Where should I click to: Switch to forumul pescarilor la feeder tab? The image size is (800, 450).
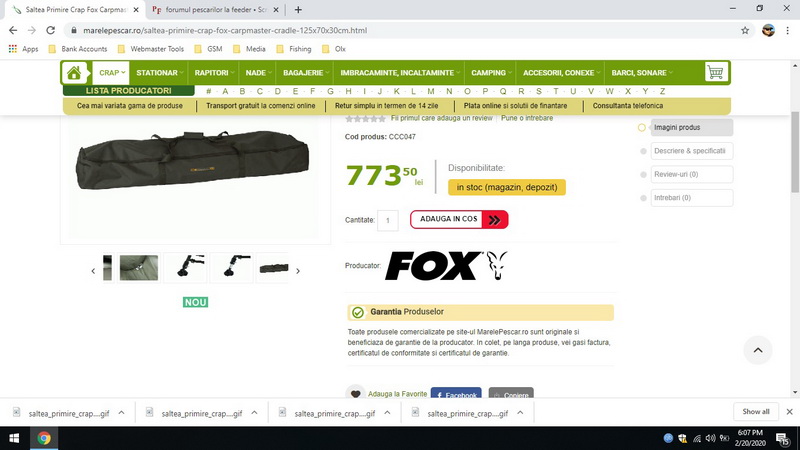[x=214, y=10]
